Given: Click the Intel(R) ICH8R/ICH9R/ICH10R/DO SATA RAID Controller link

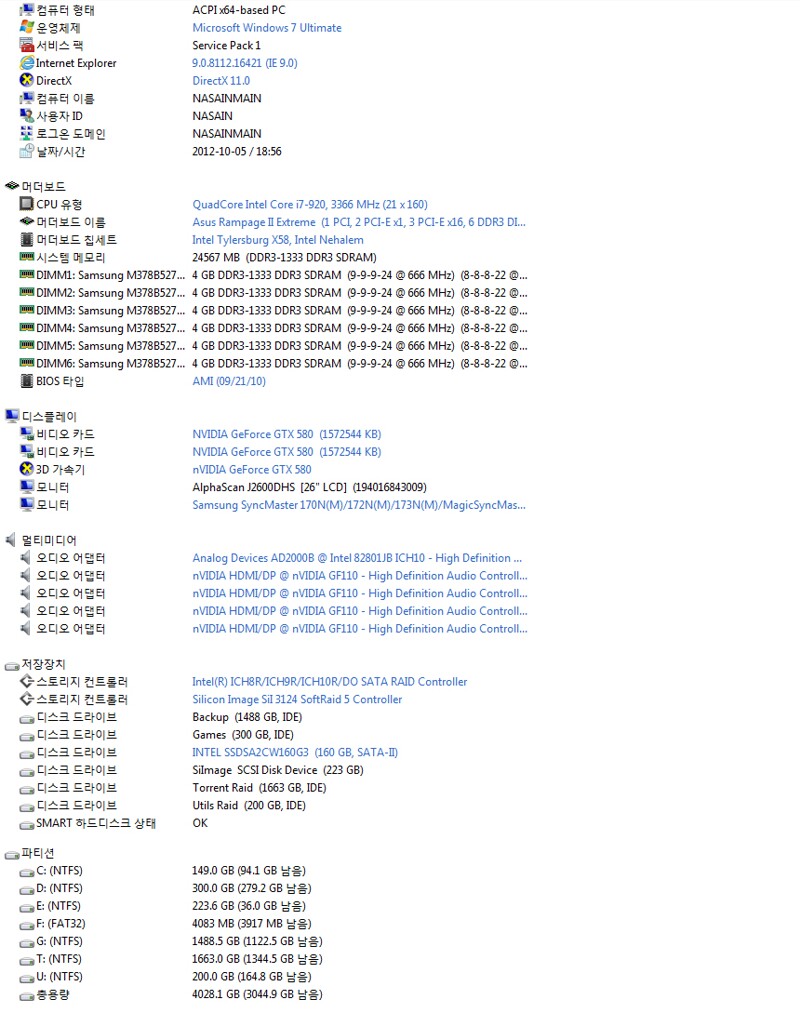Looking at the screenshot, I should pos(330,682).
